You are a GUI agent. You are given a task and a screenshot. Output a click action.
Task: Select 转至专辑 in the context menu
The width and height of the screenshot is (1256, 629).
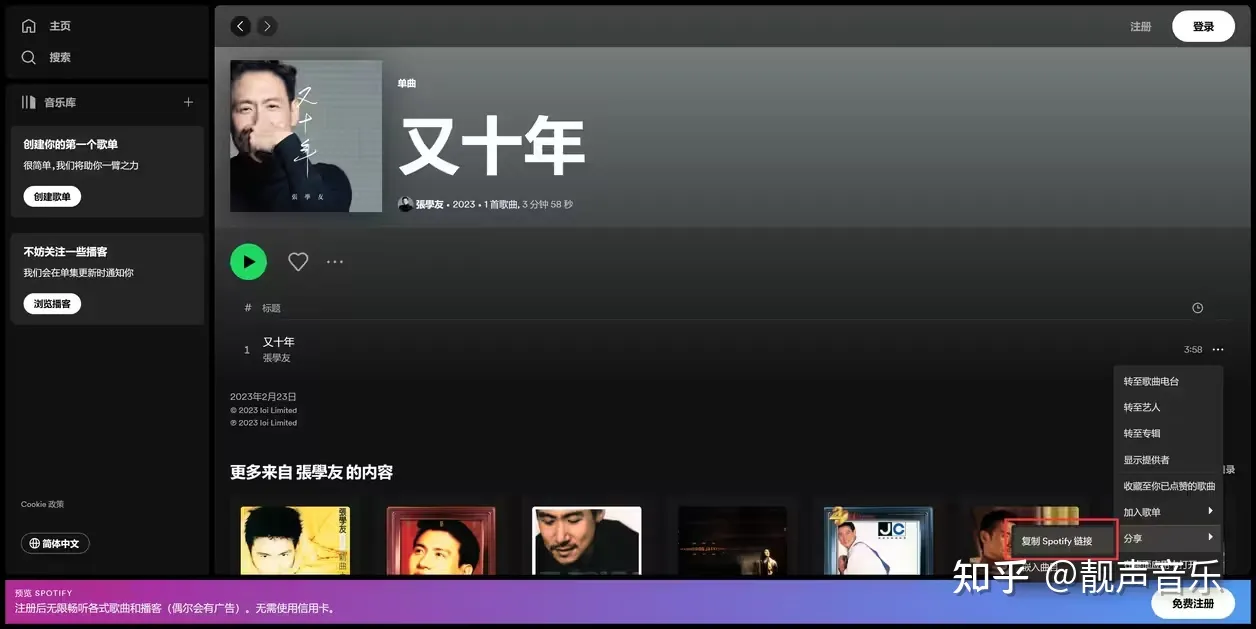tap(1168, 433)
